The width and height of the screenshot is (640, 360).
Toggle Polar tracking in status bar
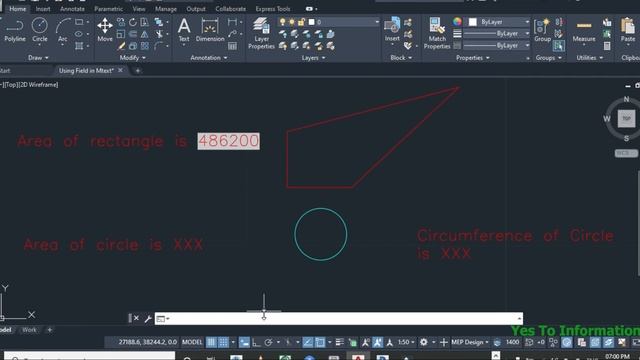click(x=268, y=342)
